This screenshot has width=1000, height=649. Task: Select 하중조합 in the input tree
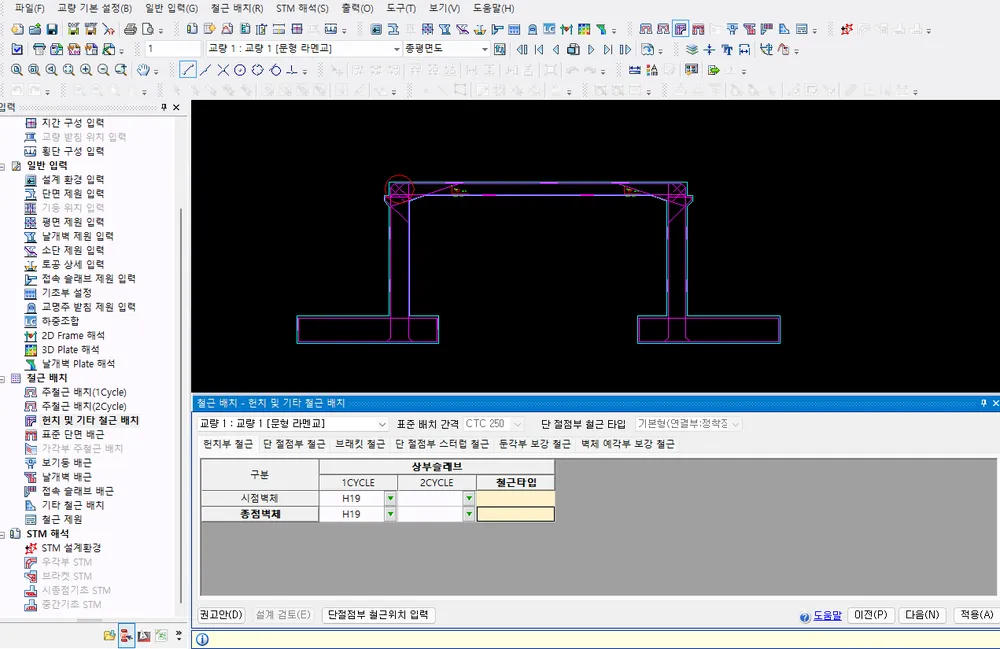click(61, 321)
